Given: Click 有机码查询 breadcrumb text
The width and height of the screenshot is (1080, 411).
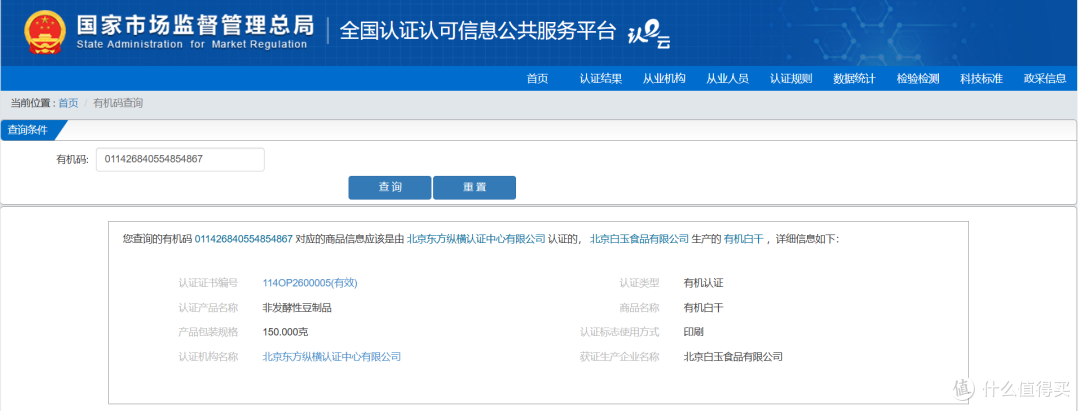Looking at the screenshot, I should click(x=118, y=103).
